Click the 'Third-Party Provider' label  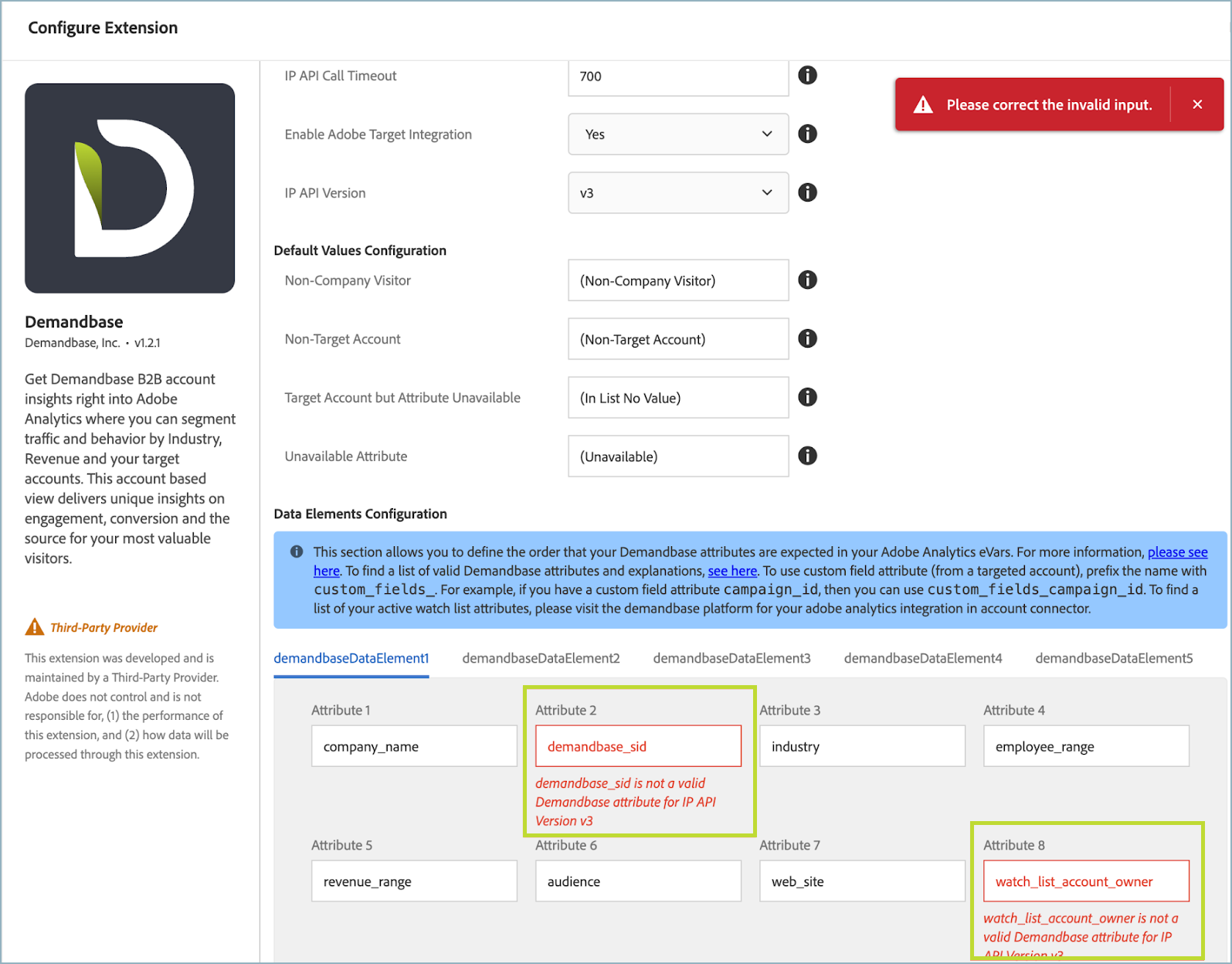tap(104, 627)
